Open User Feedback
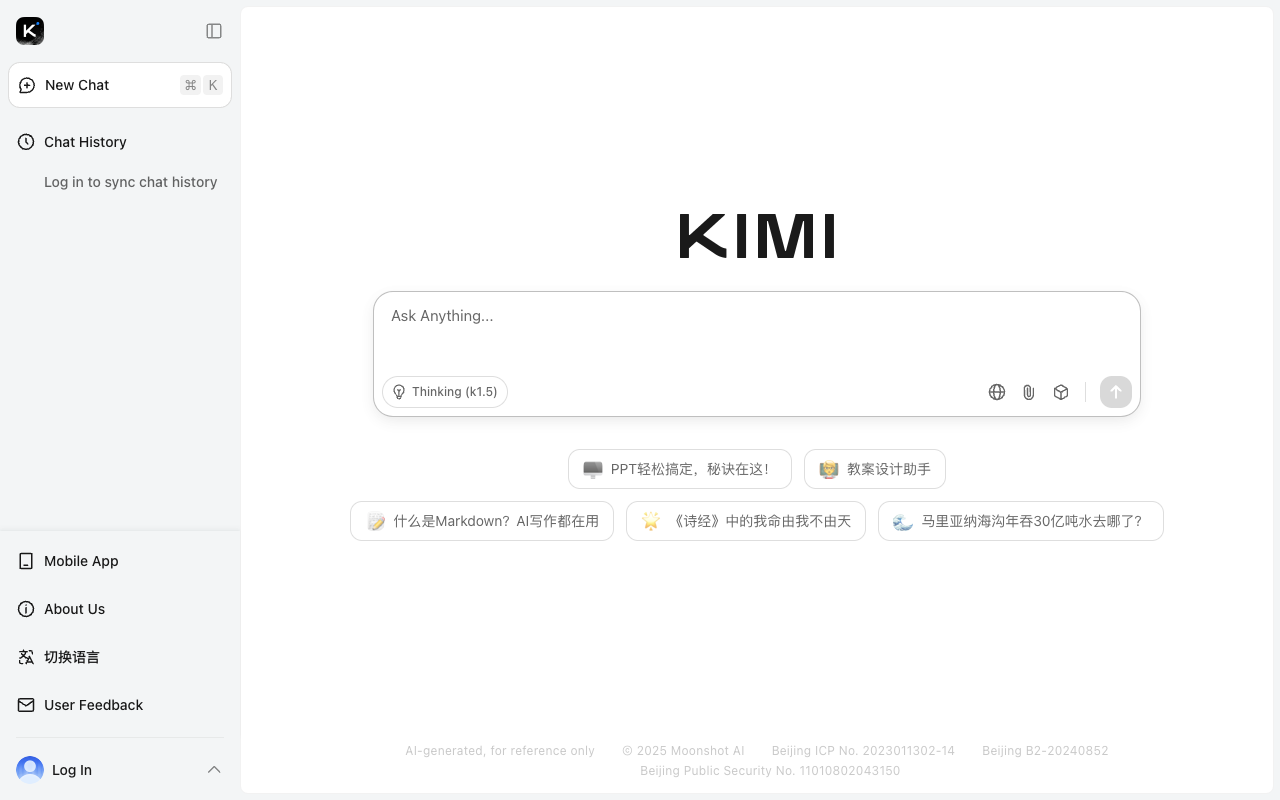Screen dimensions: 1280x800 point(120,705)
